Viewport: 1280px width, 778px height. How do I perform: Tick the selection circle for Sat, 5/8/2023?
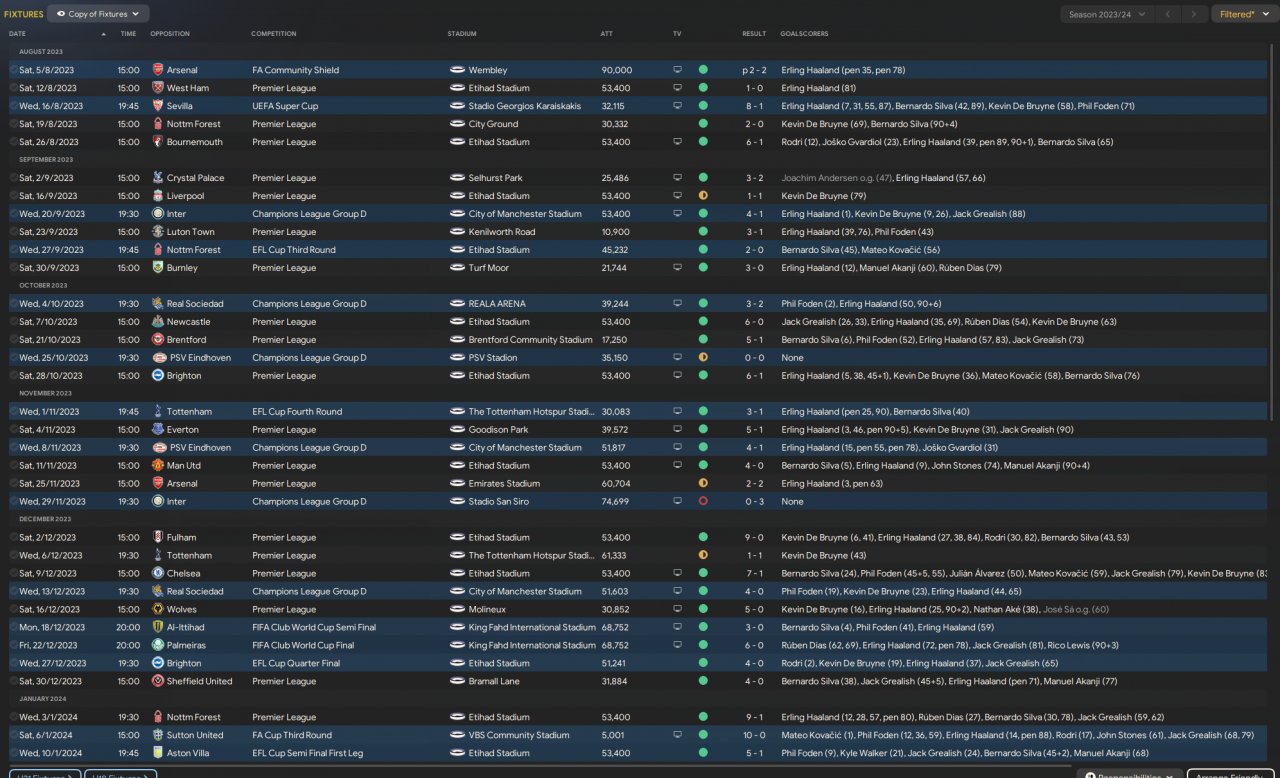[13, 70]
